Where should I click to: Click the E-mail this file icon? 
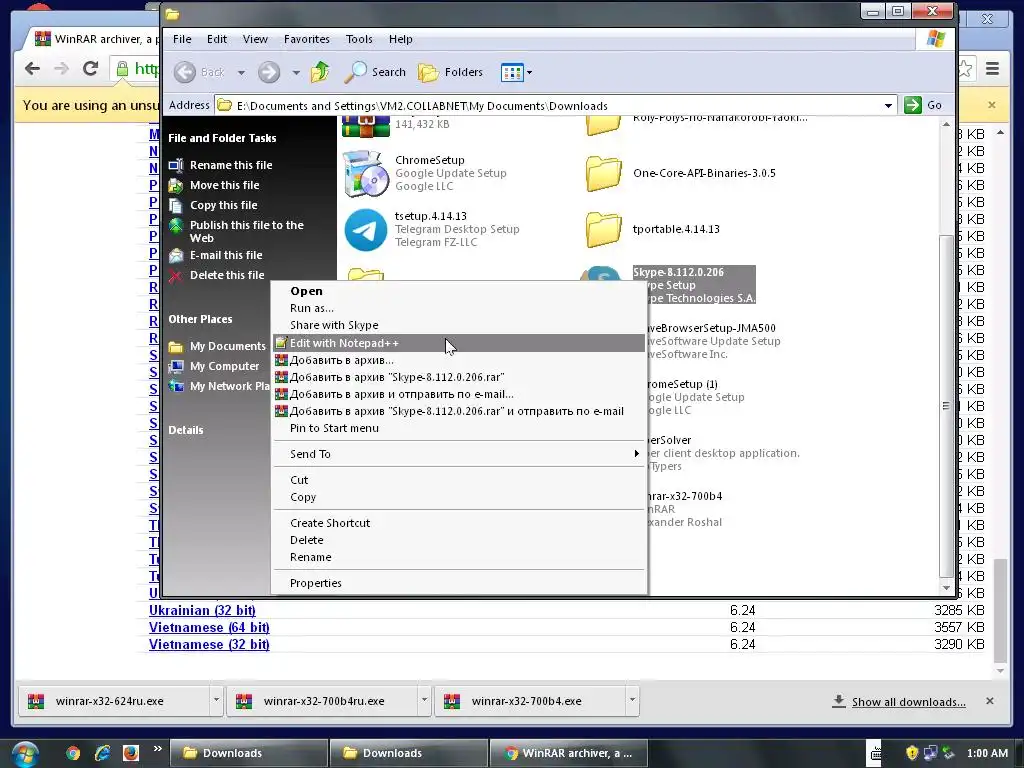click(176, 255)
